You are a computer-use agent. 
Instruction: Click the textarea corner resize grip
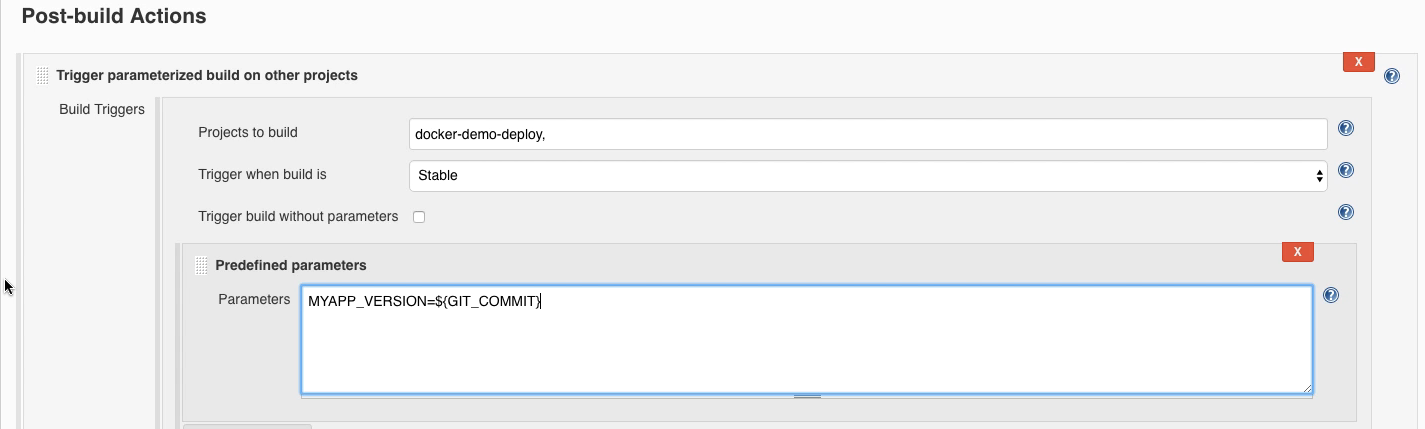[1307, 388]
